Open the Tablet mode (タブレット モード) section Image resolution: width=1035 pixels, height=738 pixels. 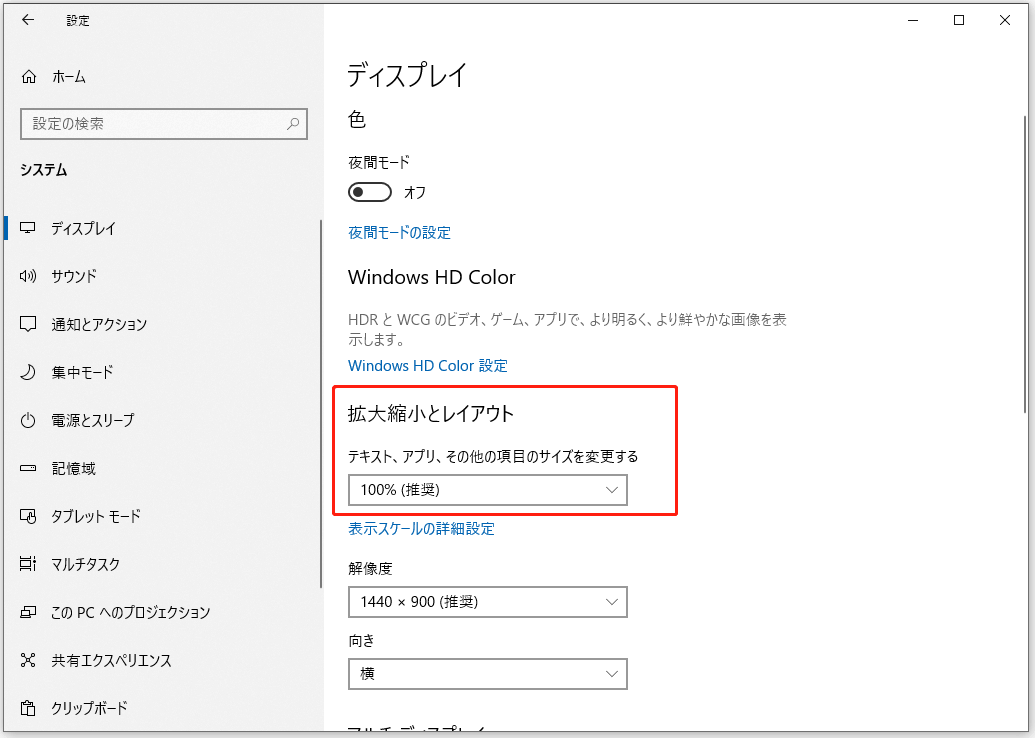tap(96, 516)
